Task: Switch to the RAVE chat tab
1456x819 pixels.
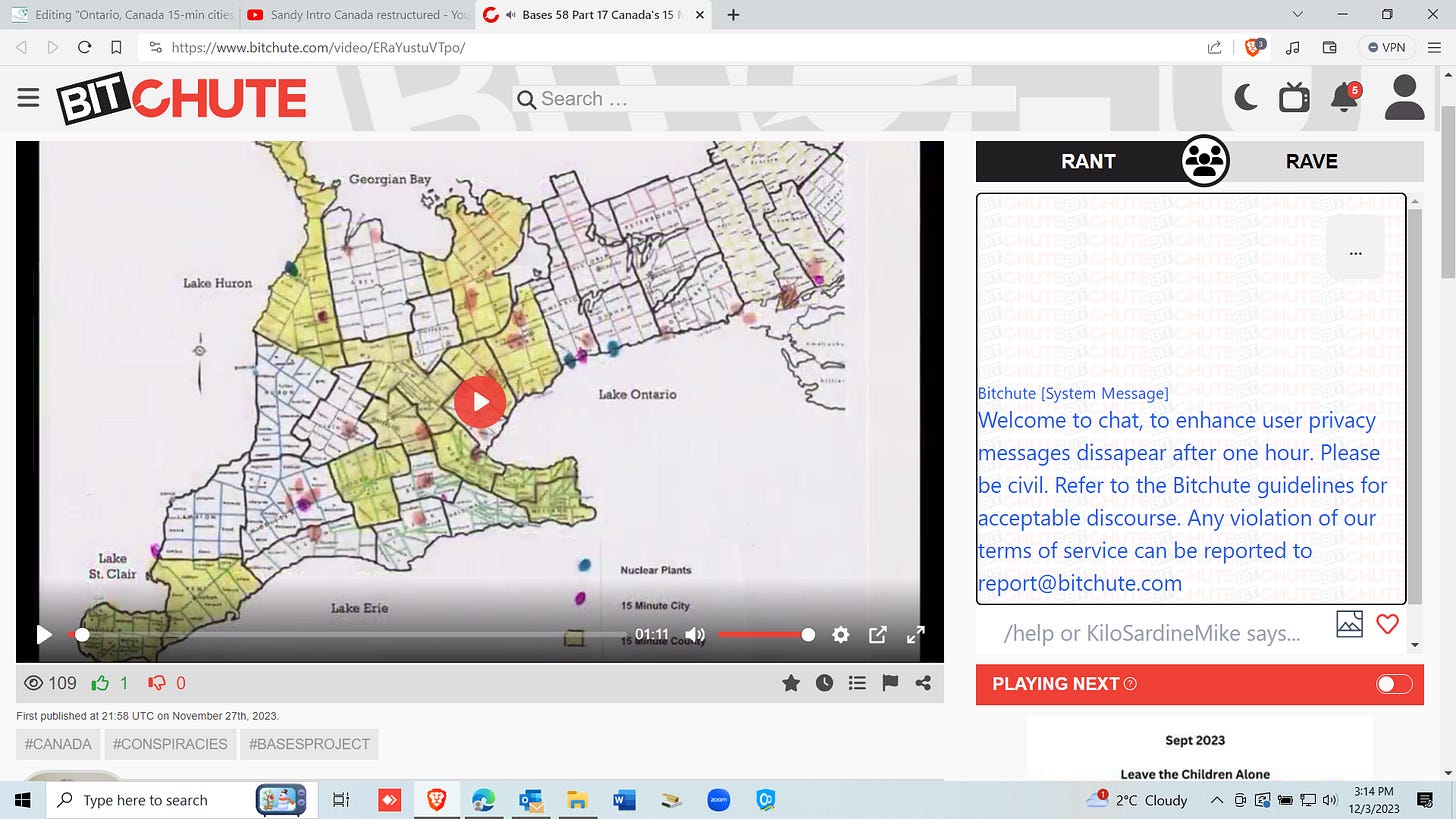Action: (x=1311, y=161)
